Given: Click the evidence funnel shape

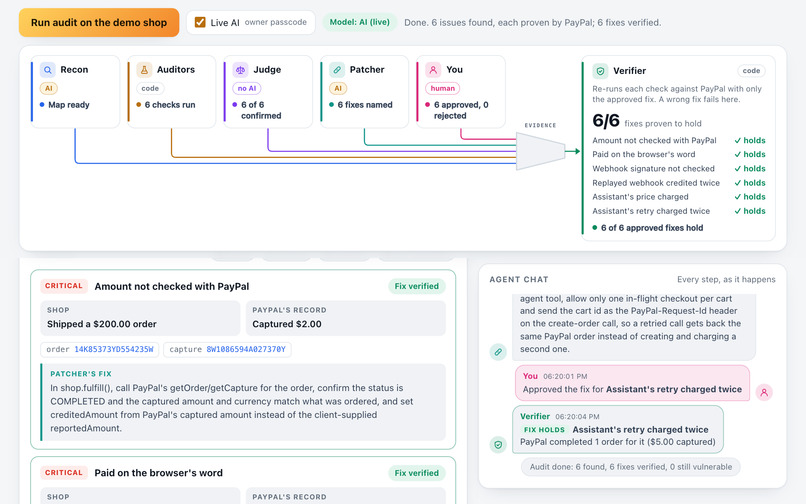Looking at the screenshot, I should [x=540, y=151].
